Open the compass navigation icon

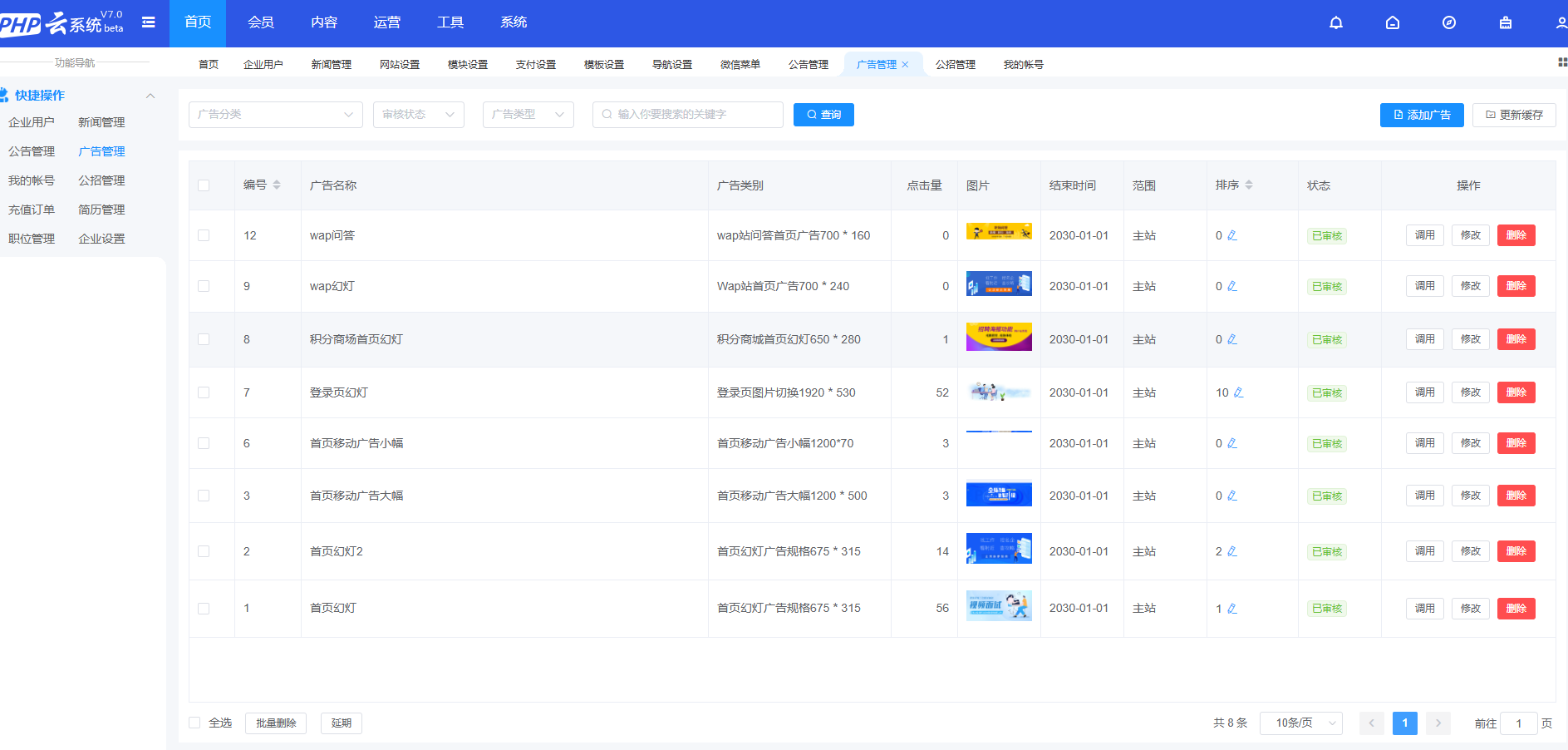(1449, 22)
